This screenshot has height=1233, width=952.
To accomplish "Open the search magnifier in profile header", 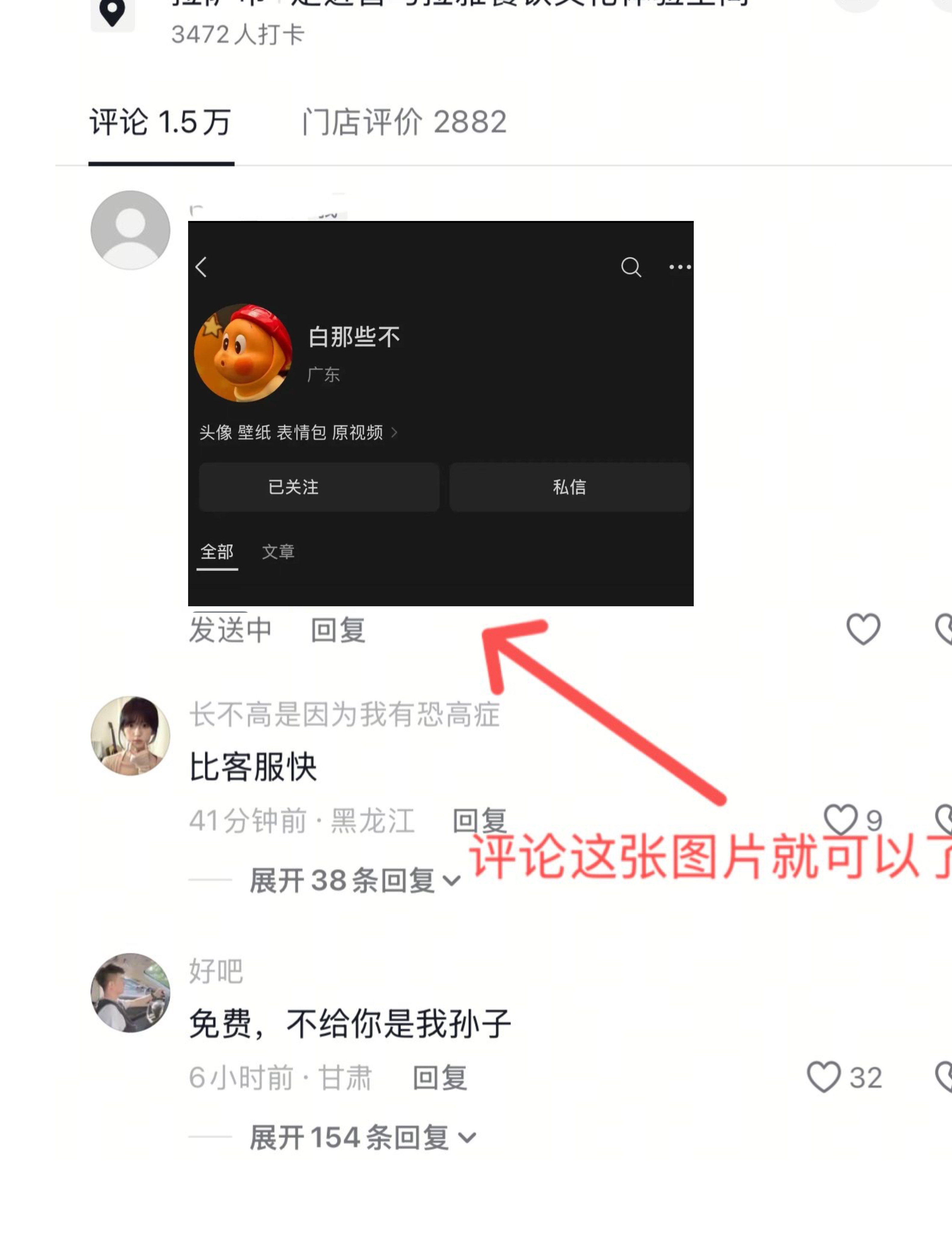I will tap(631, 267).
